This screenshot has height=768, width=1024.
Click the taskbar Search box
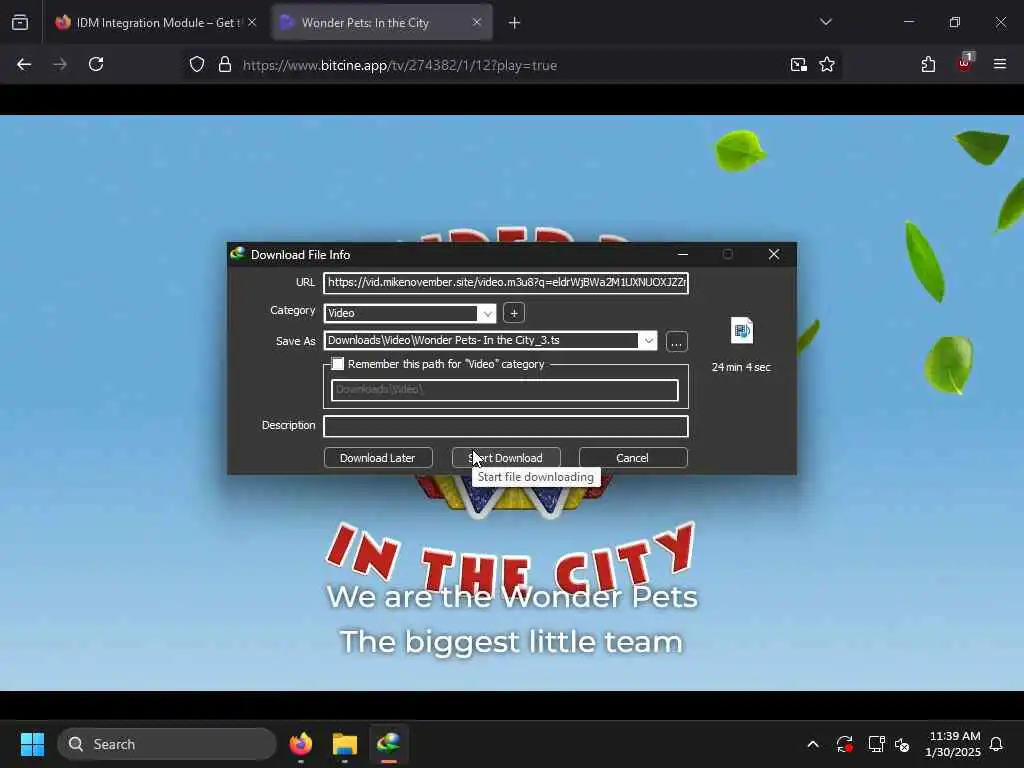pos(167,744)
